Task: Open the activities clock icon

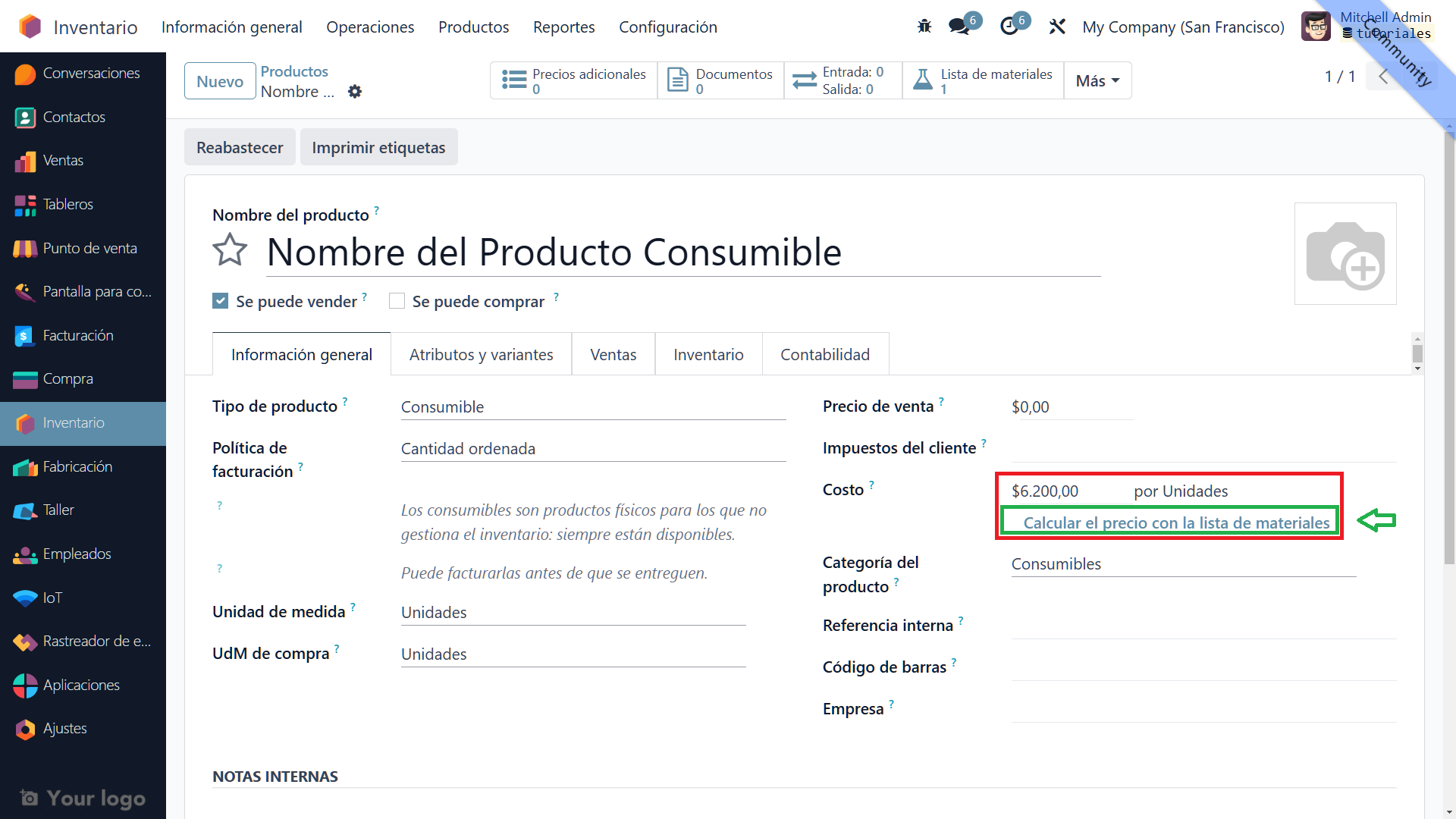Action: pyautogui.click(x=1009, y=27)
